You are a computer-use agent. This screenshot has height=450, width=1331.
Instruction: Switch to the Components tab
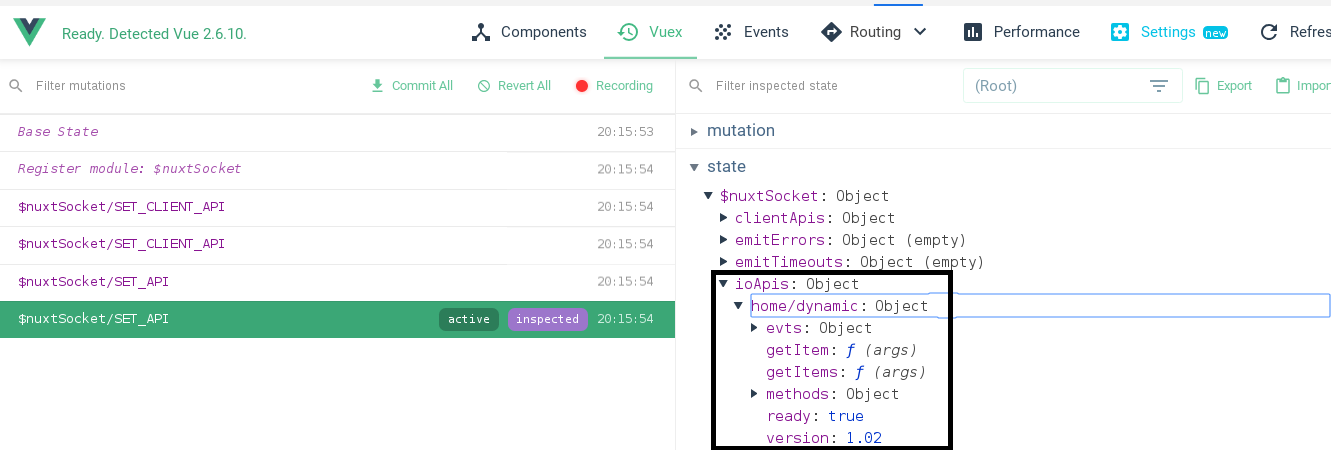pos(529,32)
